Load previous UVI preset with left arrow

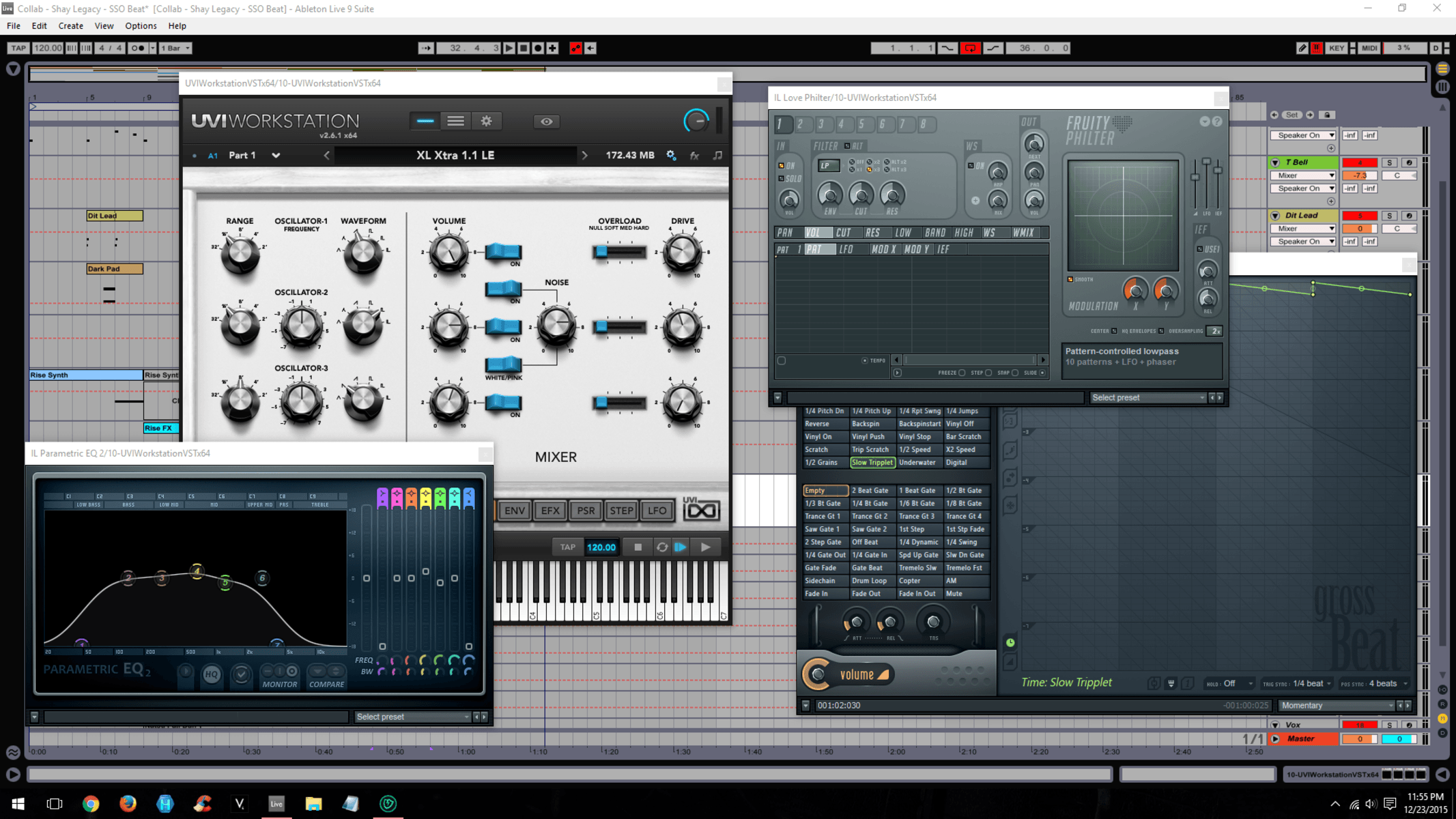point(326,156)
